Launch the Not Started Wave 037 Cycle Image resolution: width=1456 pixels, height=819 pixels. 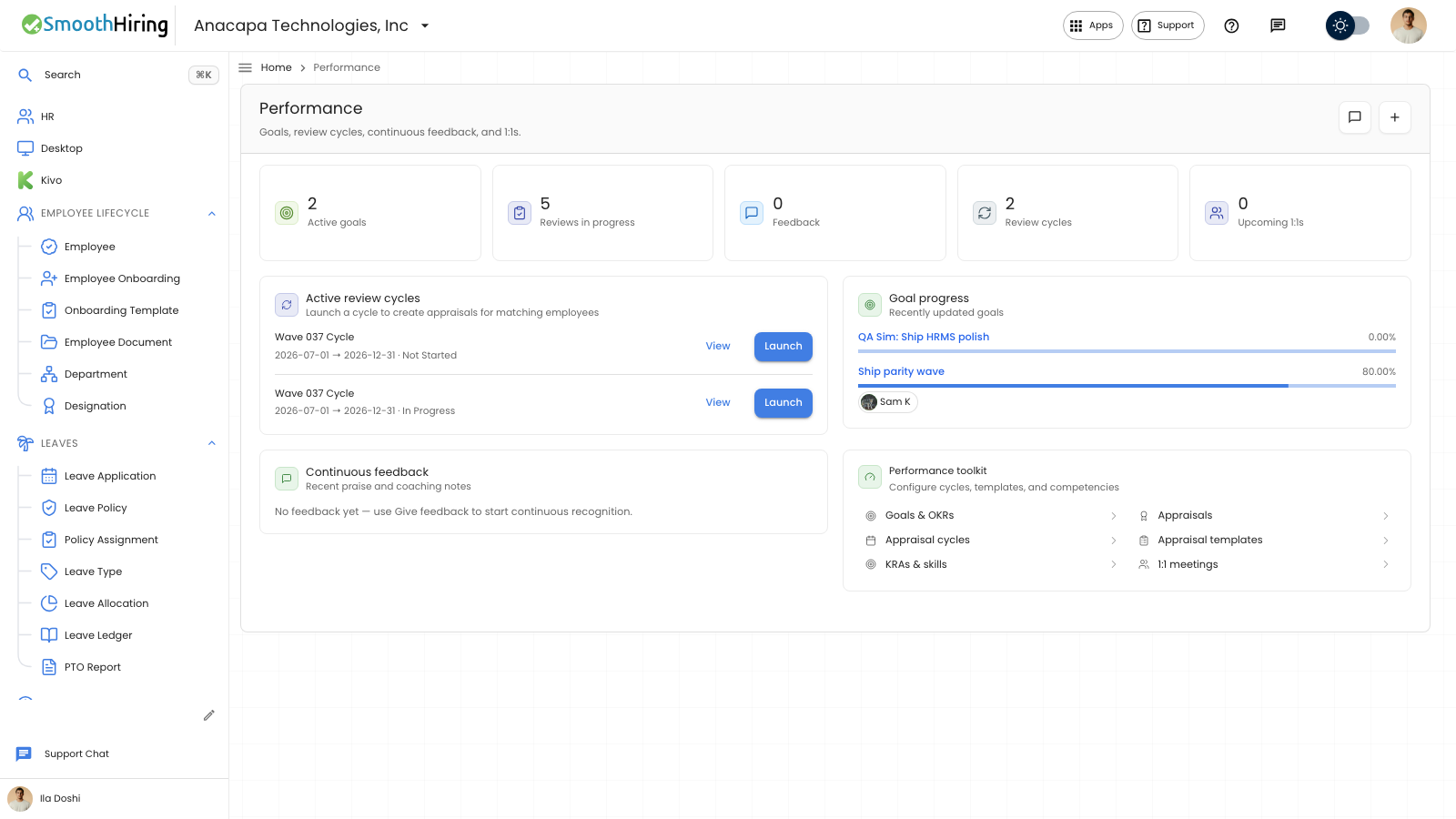tap(784, 347)
